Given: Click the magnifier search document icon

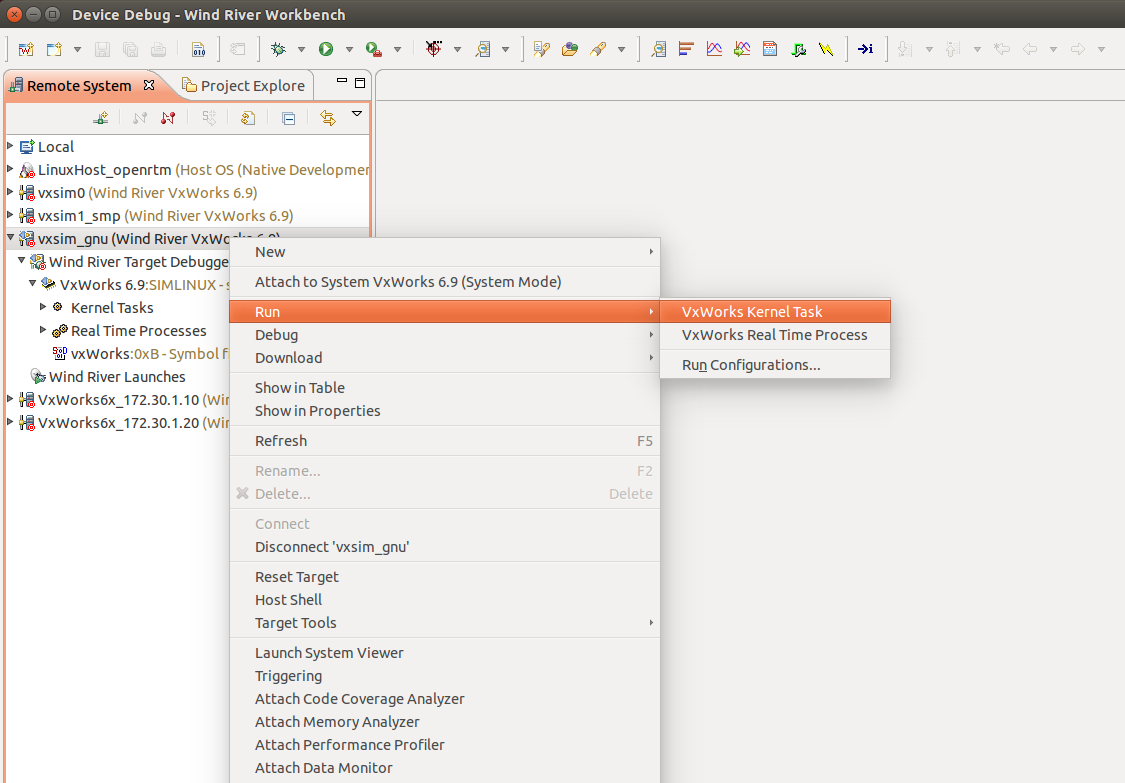Looking at the screenshot, I should (x=484, y=49).
